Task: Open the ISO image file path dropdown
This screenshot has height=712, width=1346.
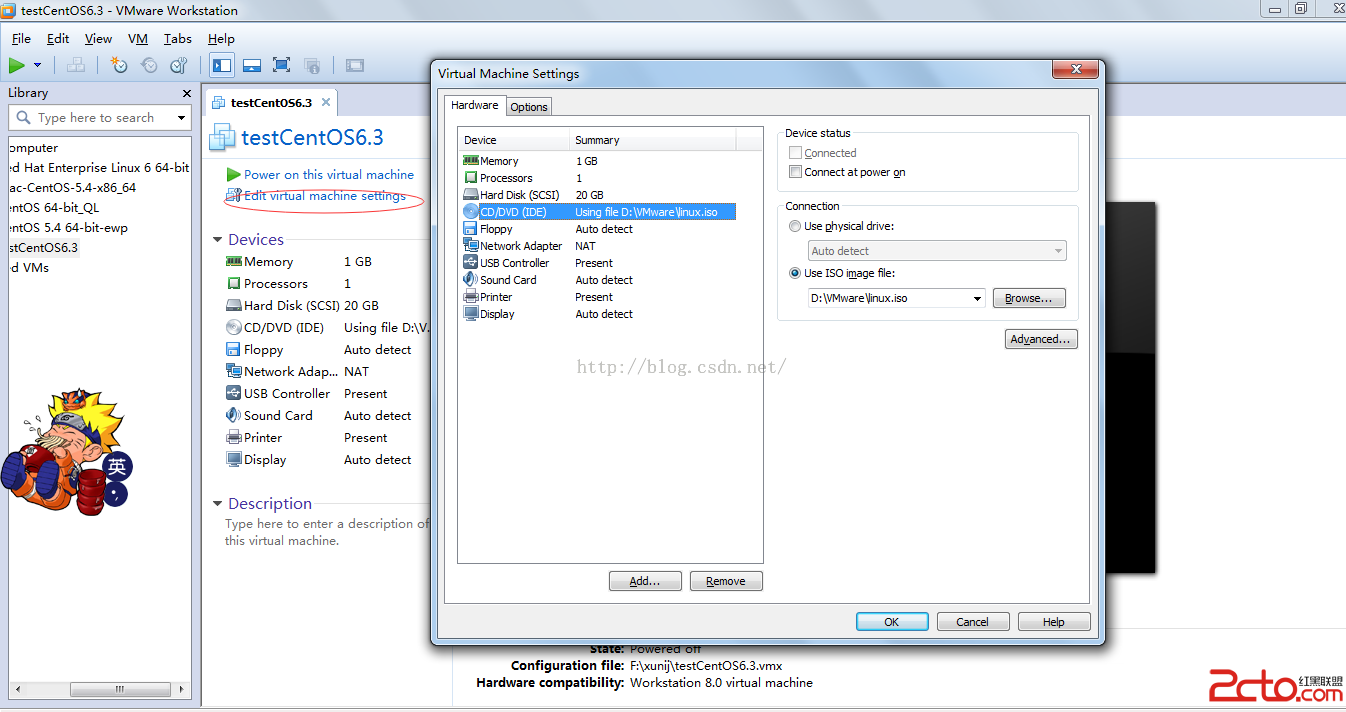Action: (977, 298)
